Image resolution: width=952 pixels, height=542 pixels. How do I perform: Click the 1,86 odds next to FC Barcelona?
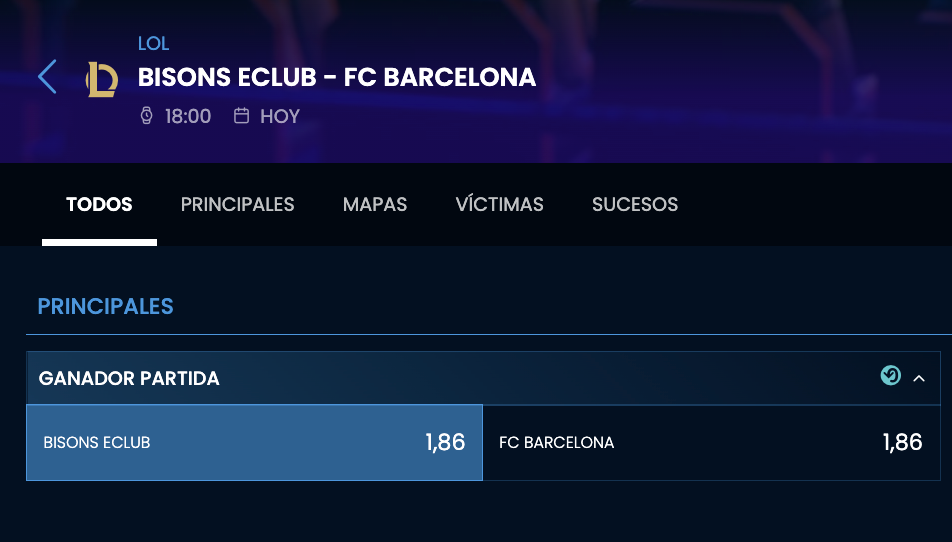pyautogui.click(x=902, y=442)
